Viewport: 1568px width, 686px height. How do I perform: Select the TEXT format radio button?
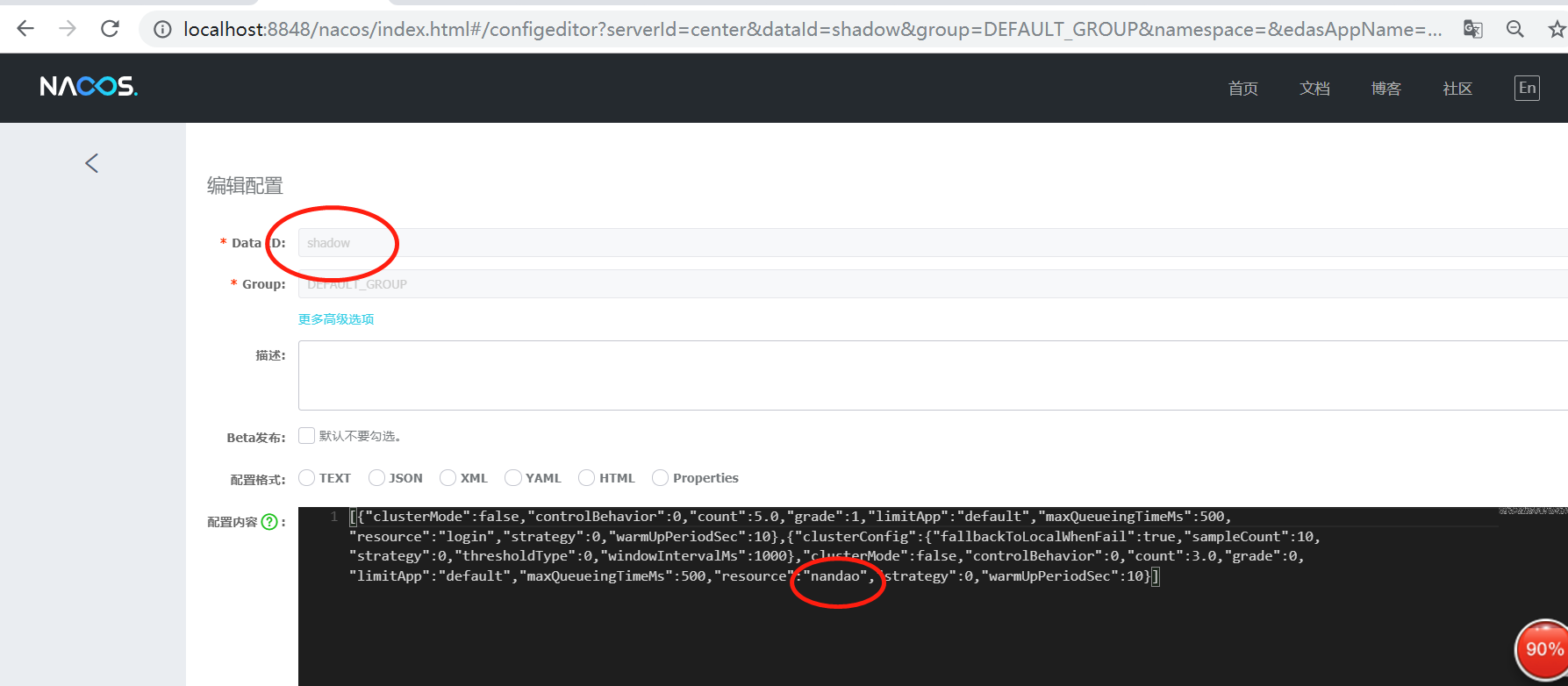click(307, 478)
